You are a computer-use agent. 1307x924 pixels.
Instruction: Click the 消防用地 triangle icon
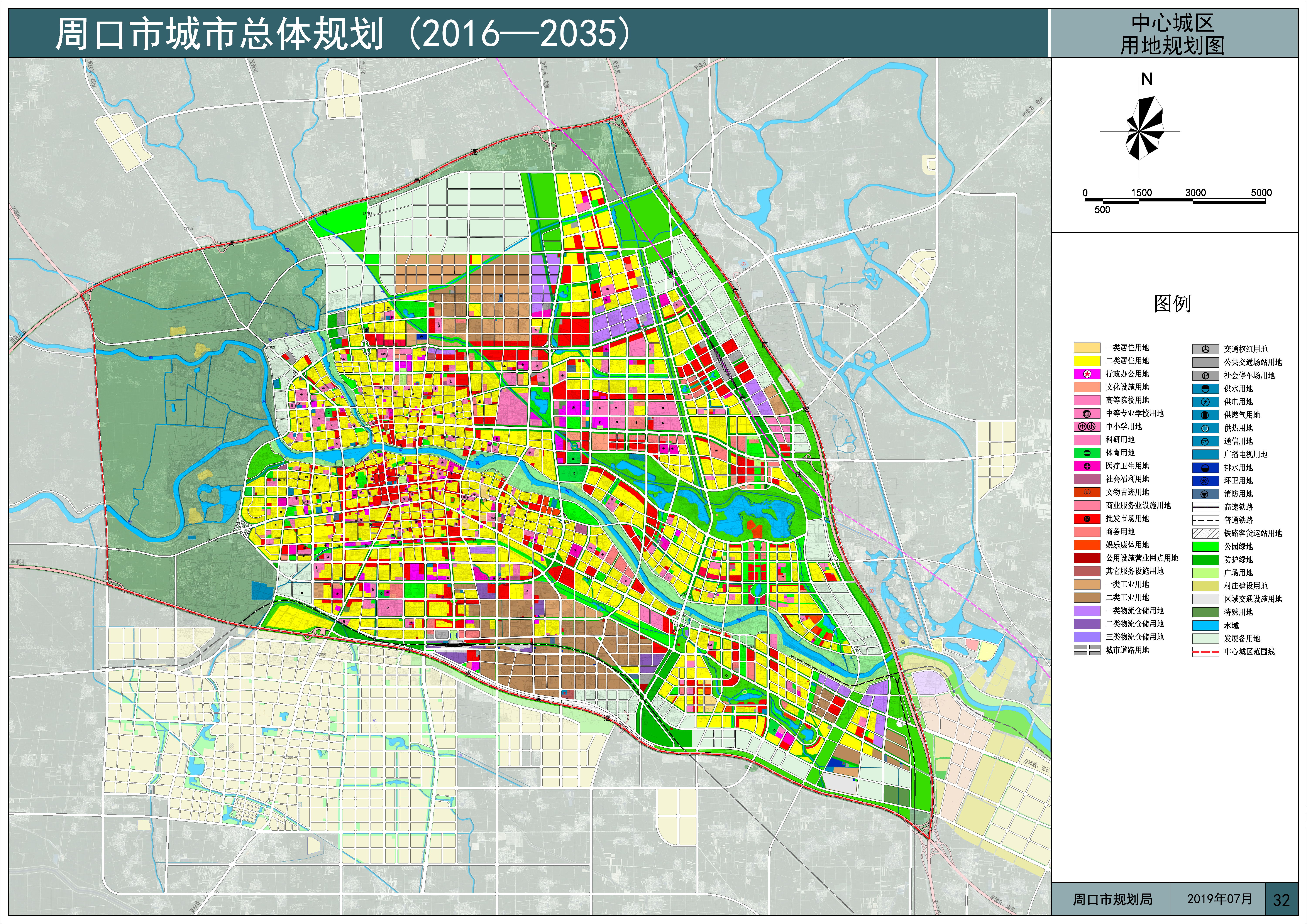click(x=1205, y=494)
